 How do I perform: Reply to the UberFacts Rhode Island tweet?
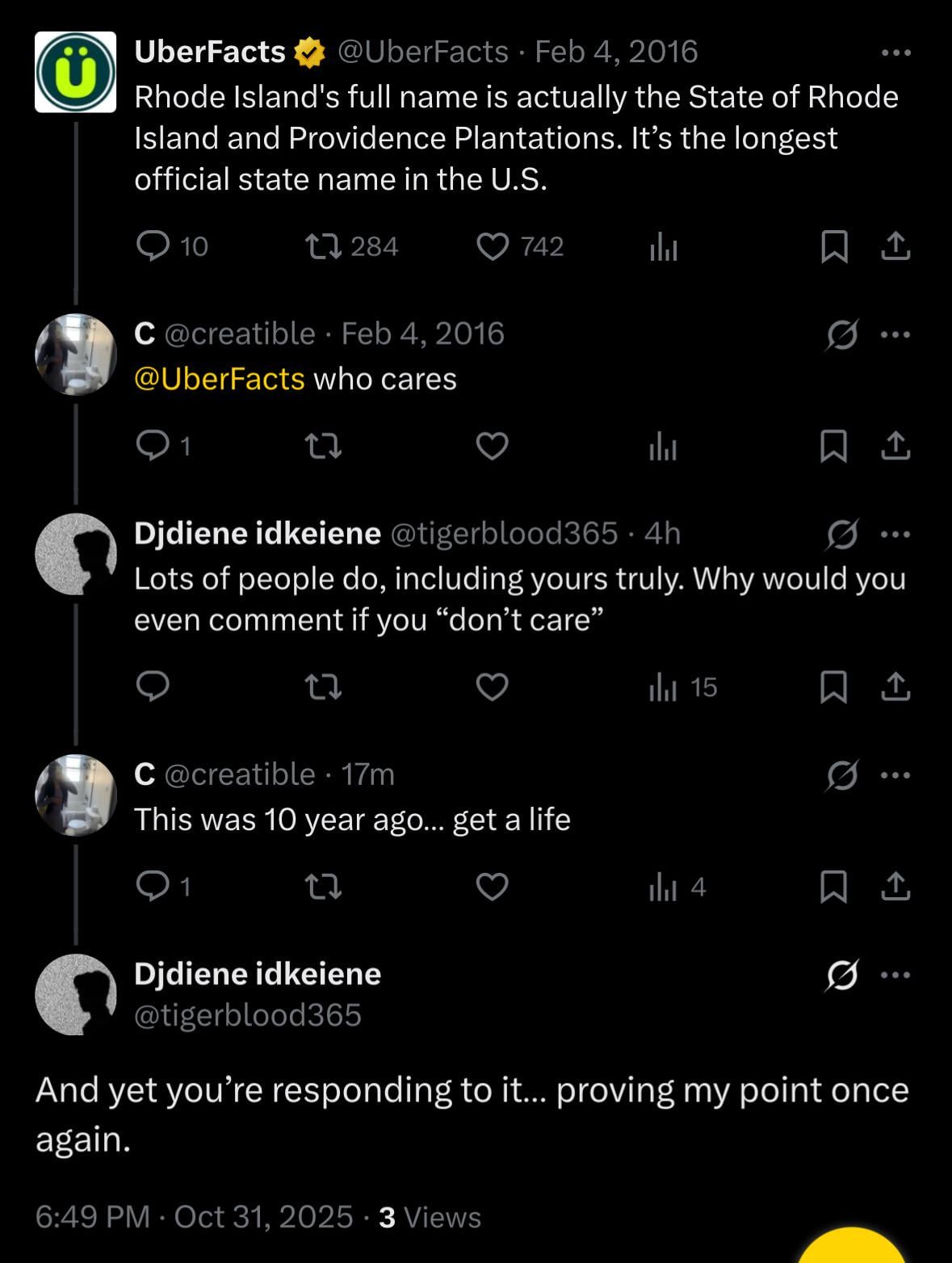(152, 246)
